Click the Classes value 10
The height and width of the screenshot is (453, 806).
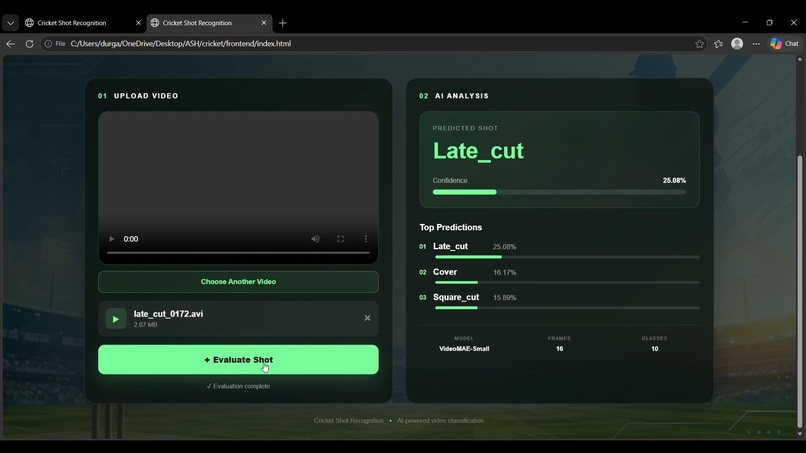tap(654, 349)
